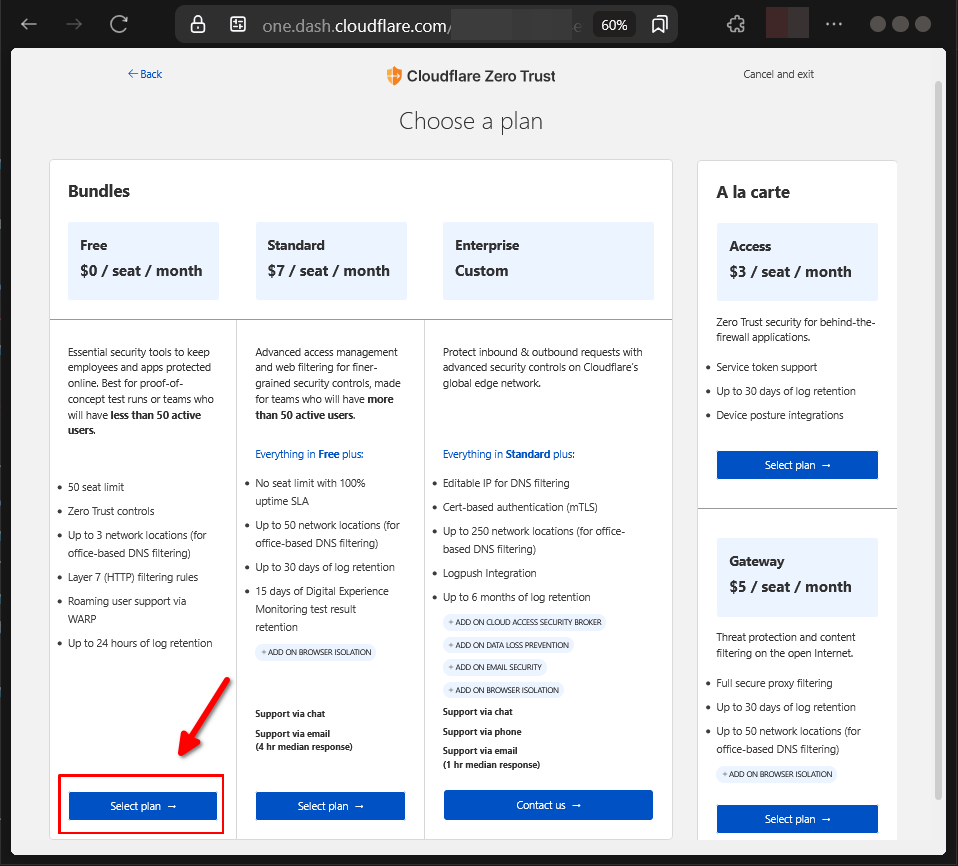958x866 pixels.
Task: Click the profile avatar in the toolbar
Action: point(787,23)
